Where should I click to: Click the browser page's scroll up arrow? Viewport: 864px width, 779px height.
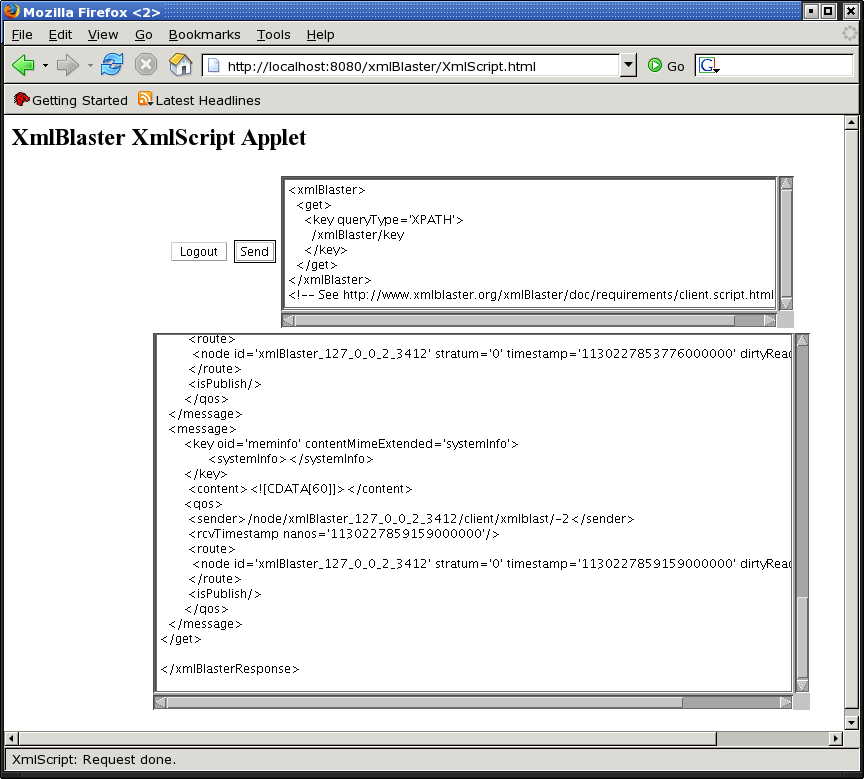point(851,122)
